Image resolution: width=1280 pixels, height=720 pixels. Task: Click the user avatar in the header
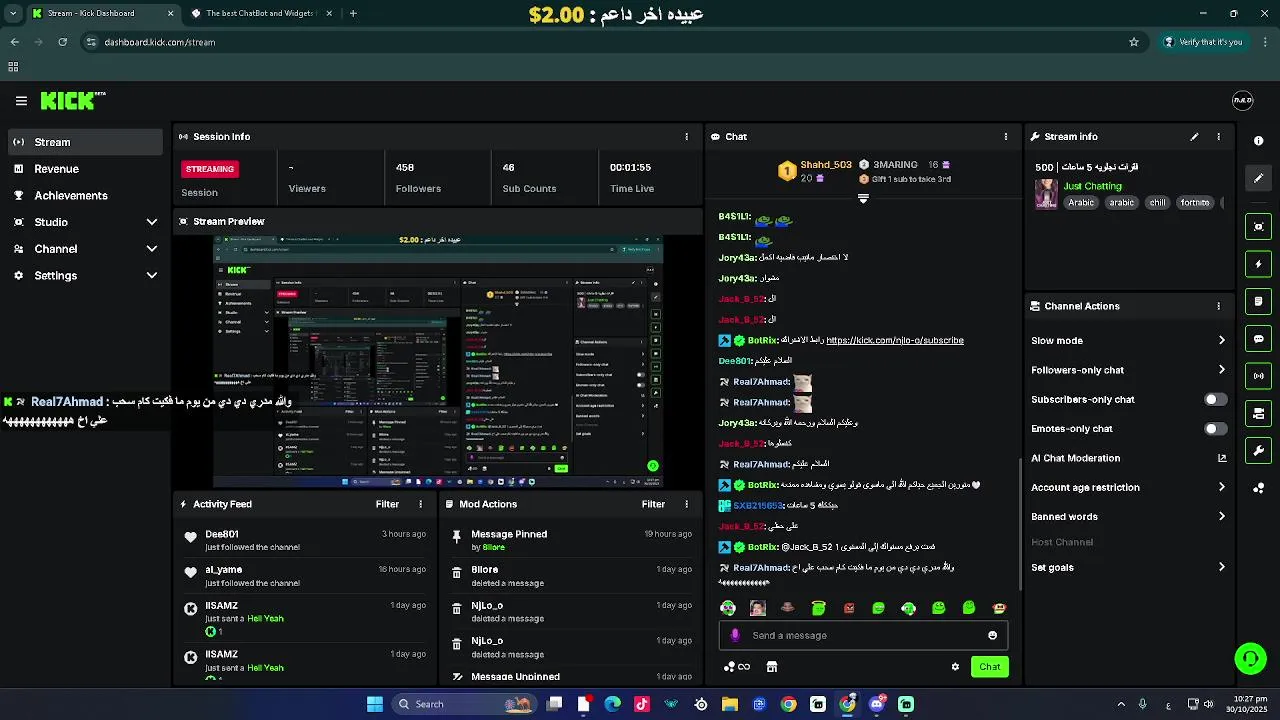(1242, 100)
